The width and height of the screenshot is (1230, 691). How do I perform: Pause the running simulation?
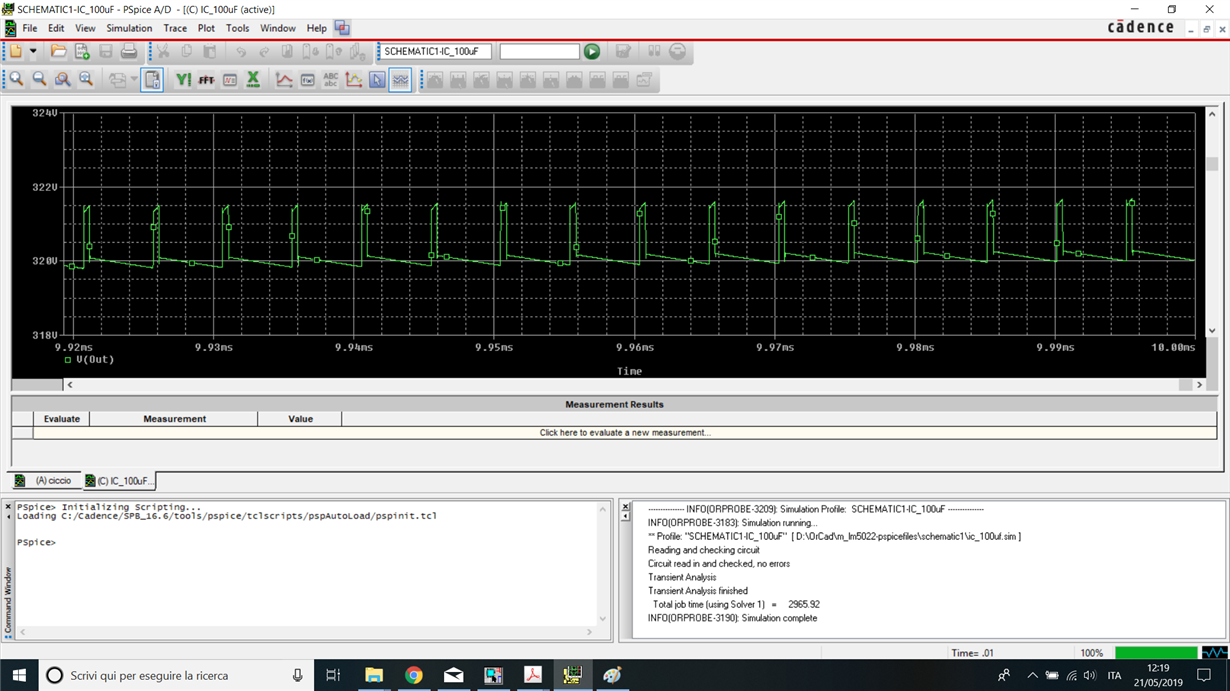[x=655, y=51]
